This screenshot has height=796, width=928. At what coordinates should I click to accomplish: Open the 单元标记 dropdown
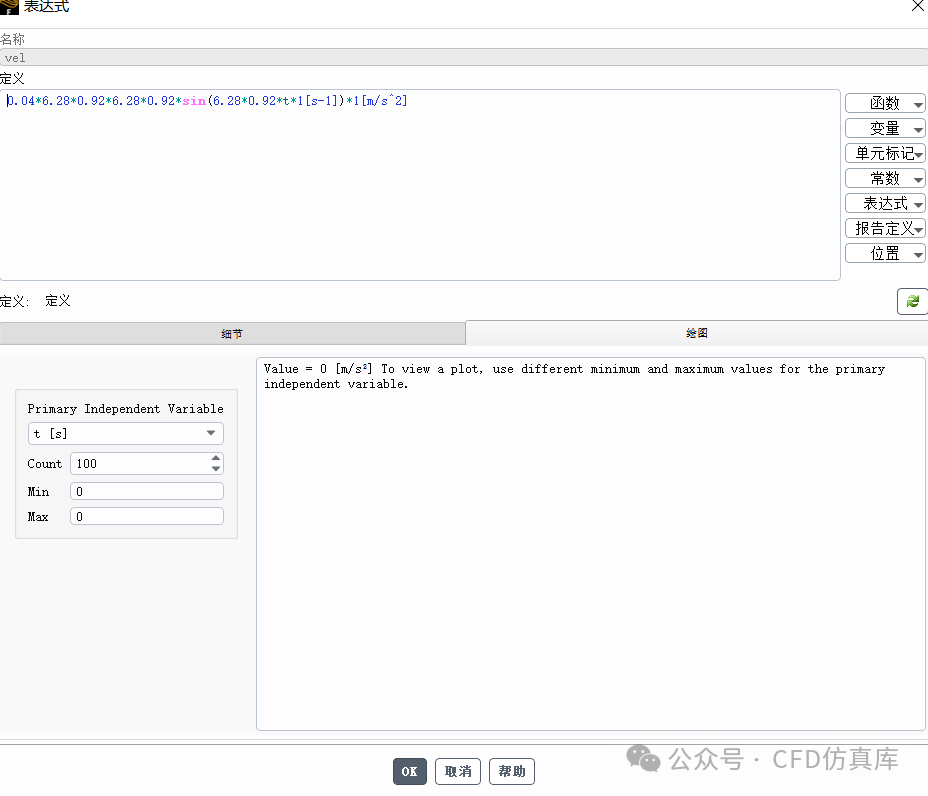point(885,153)
